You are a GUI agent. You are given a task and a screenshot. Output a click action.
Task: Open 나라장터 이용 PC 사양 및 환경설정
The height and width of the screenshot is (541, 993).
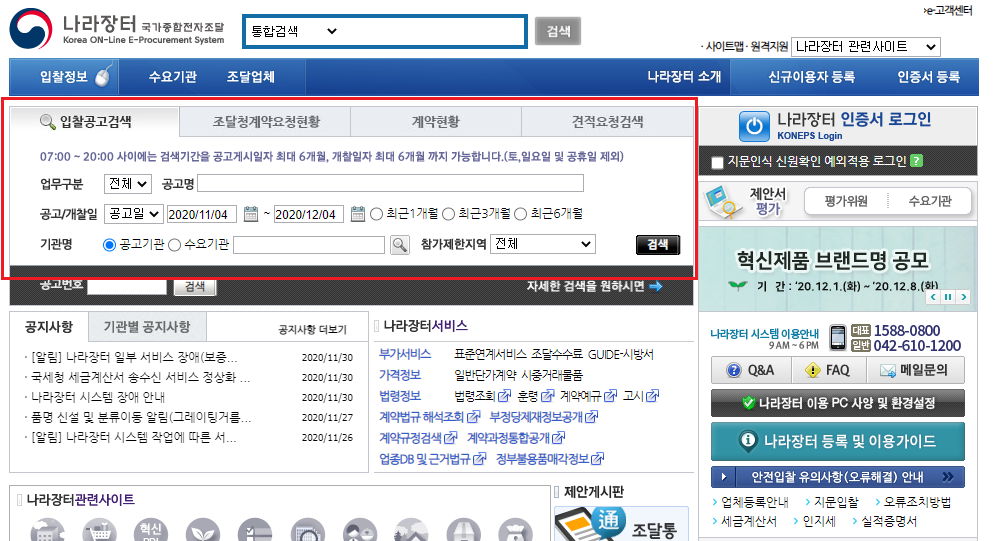tap(838, 403)
